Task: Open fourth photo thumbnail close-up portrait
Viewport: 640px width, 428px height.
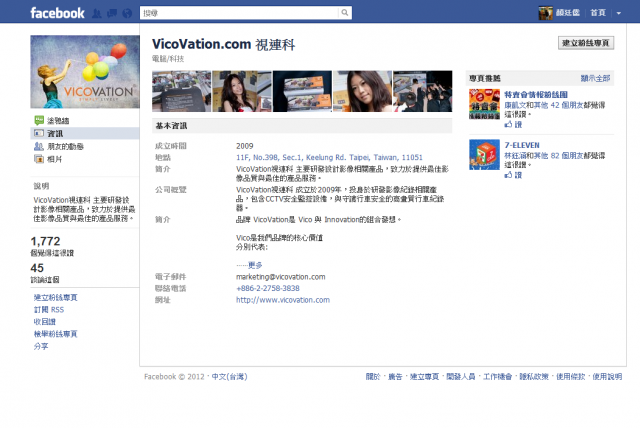Action: click(x=362, y=91)
